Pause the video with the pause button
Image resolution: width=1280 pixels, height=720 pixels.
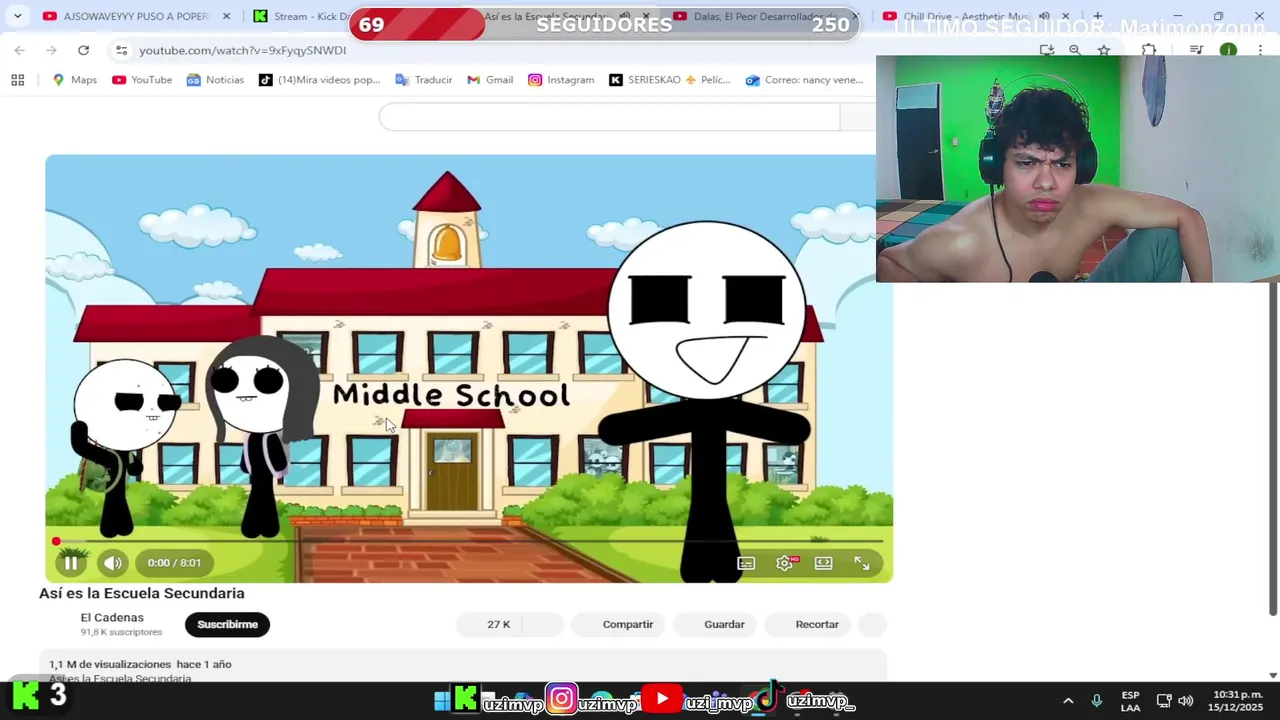(x=71, y=563)
